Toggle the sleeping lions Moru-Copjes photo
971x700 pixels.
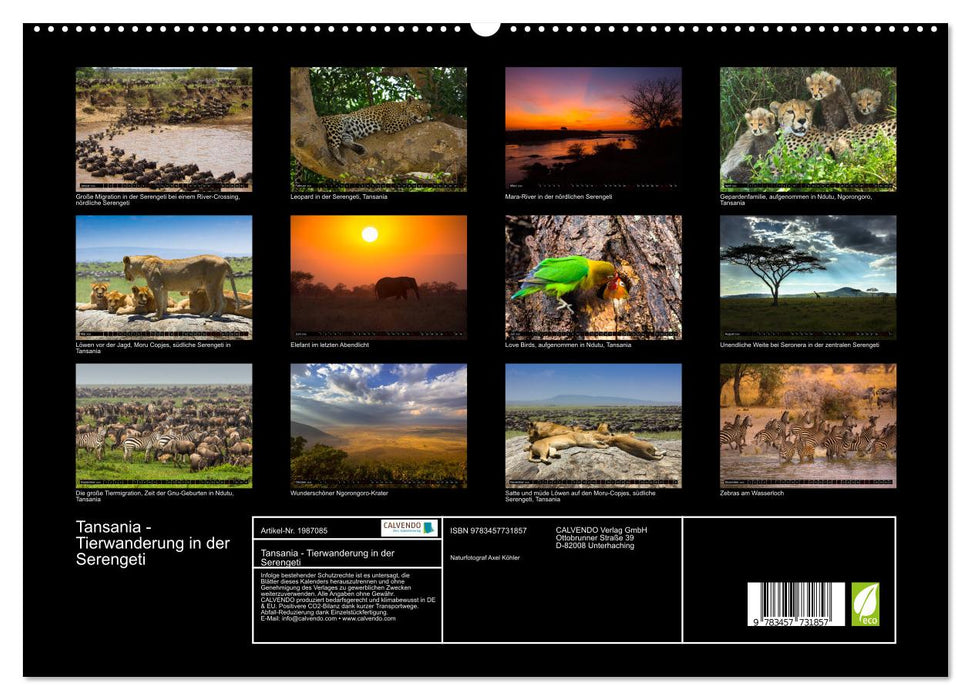tap(592, 424)
